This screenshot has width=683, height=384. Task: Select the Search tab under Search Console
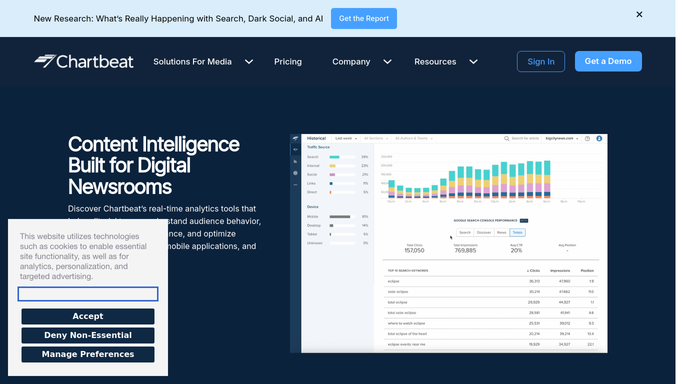pyautogui.click(x=465, y=232)
